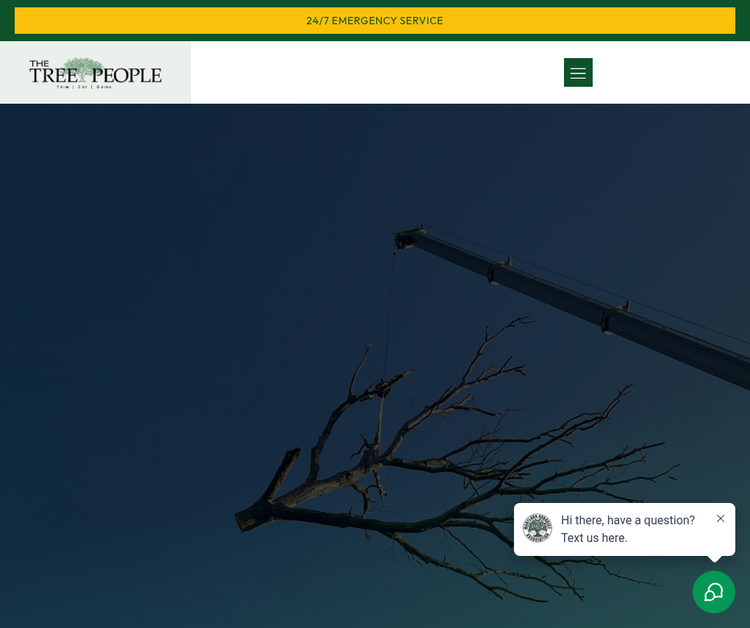750x628 pixels.
Task: Click the empty white header area
Action: (380, 73)
